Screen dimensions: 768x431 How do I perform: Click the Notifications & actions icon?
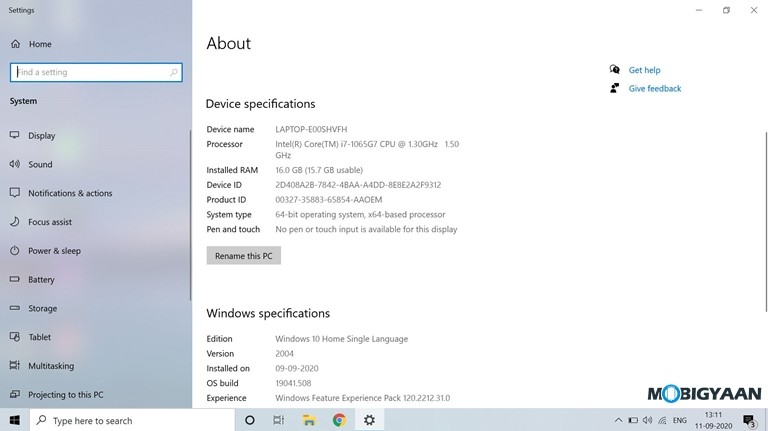point(15,192)
